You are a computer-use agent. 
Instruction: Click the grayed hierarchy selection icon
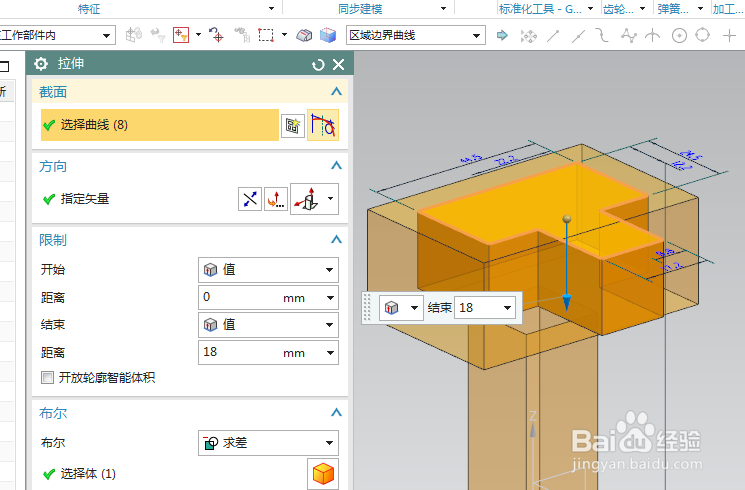coord(242,35)
